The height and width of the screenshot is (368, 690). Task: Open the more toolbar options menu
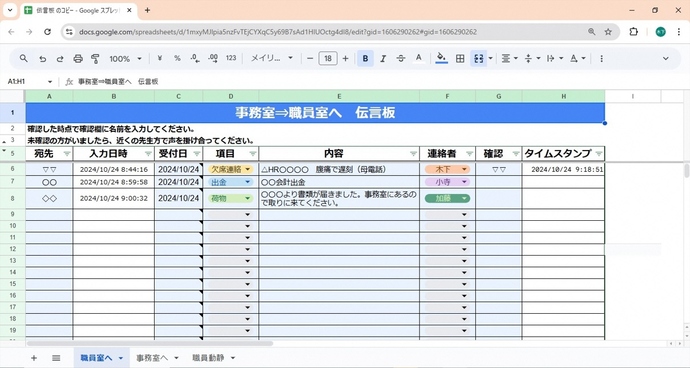[602, 59]
